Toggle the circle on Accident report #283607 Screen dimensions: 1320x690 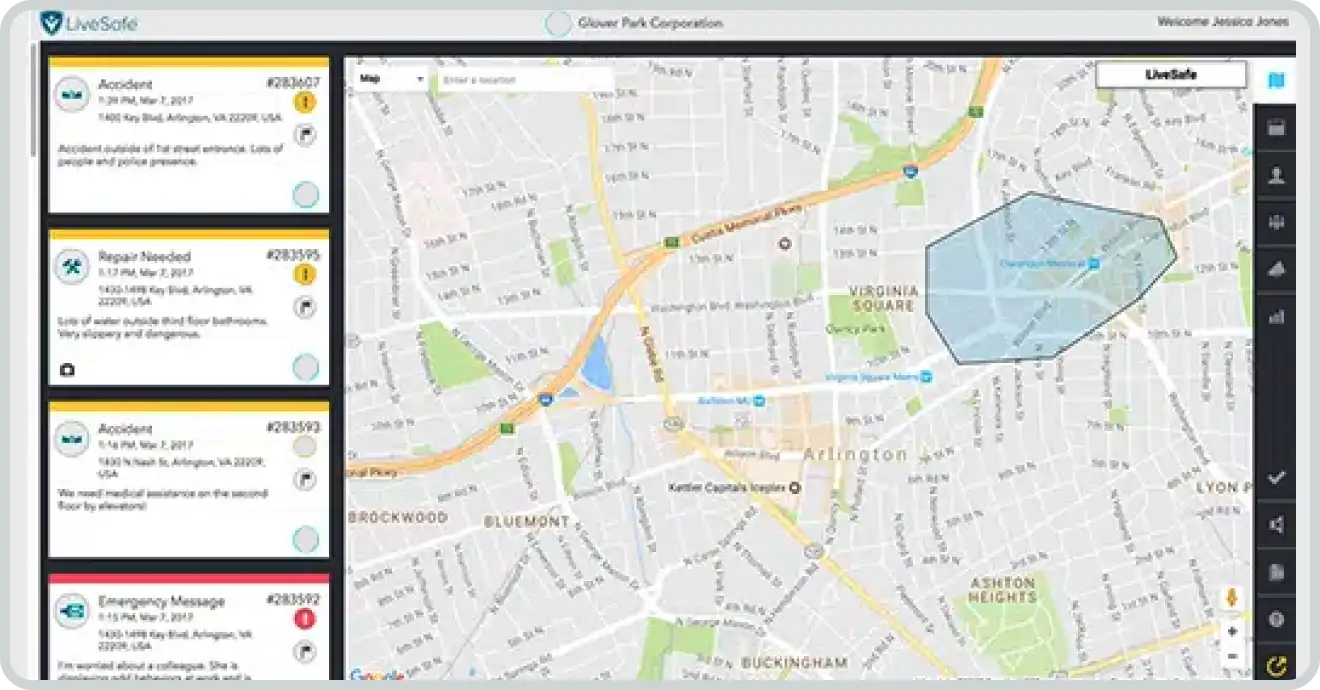pos(305,194)
